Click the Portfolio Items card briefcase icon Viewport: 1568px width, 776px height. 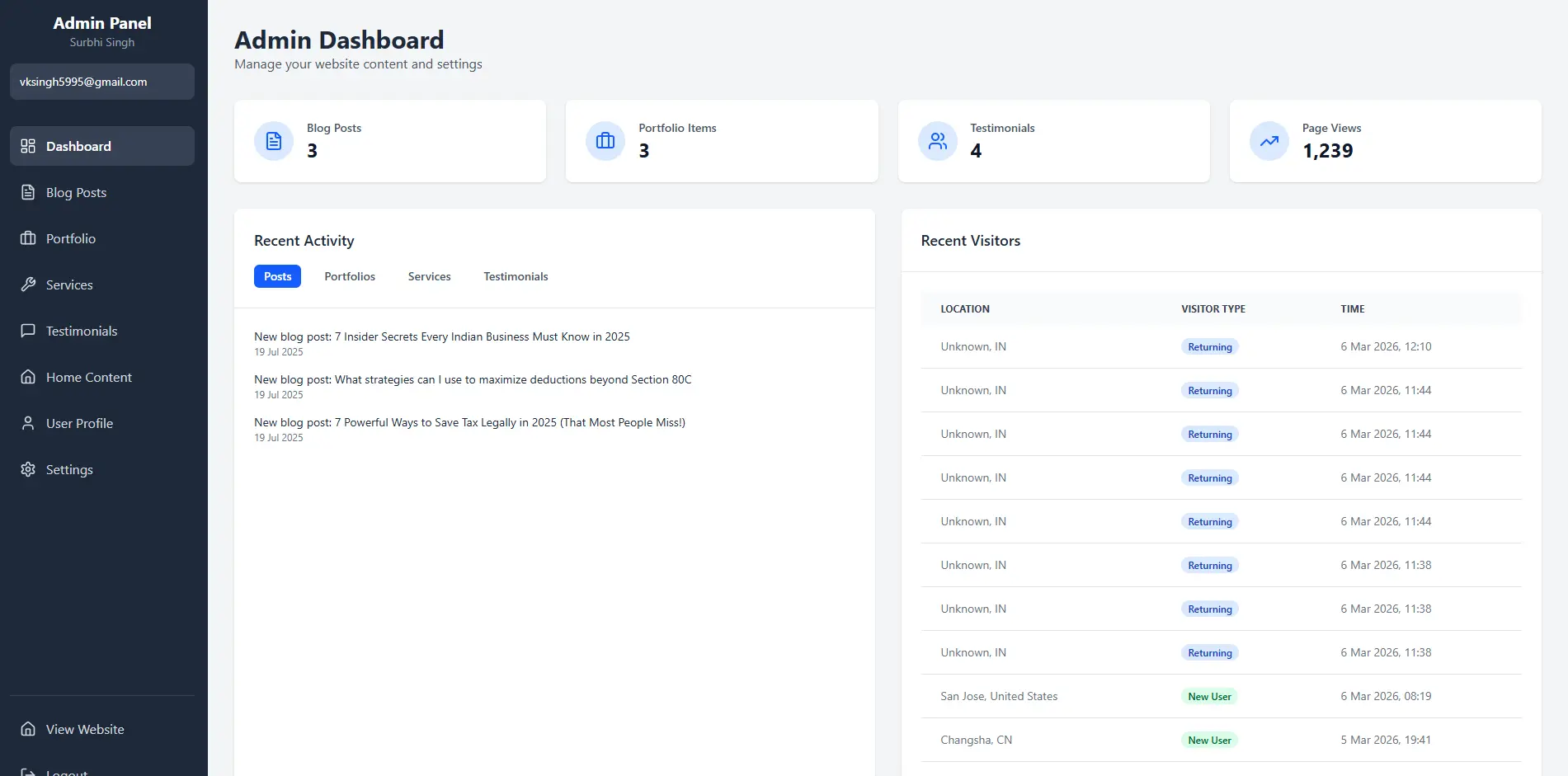[x=605, y=141]
